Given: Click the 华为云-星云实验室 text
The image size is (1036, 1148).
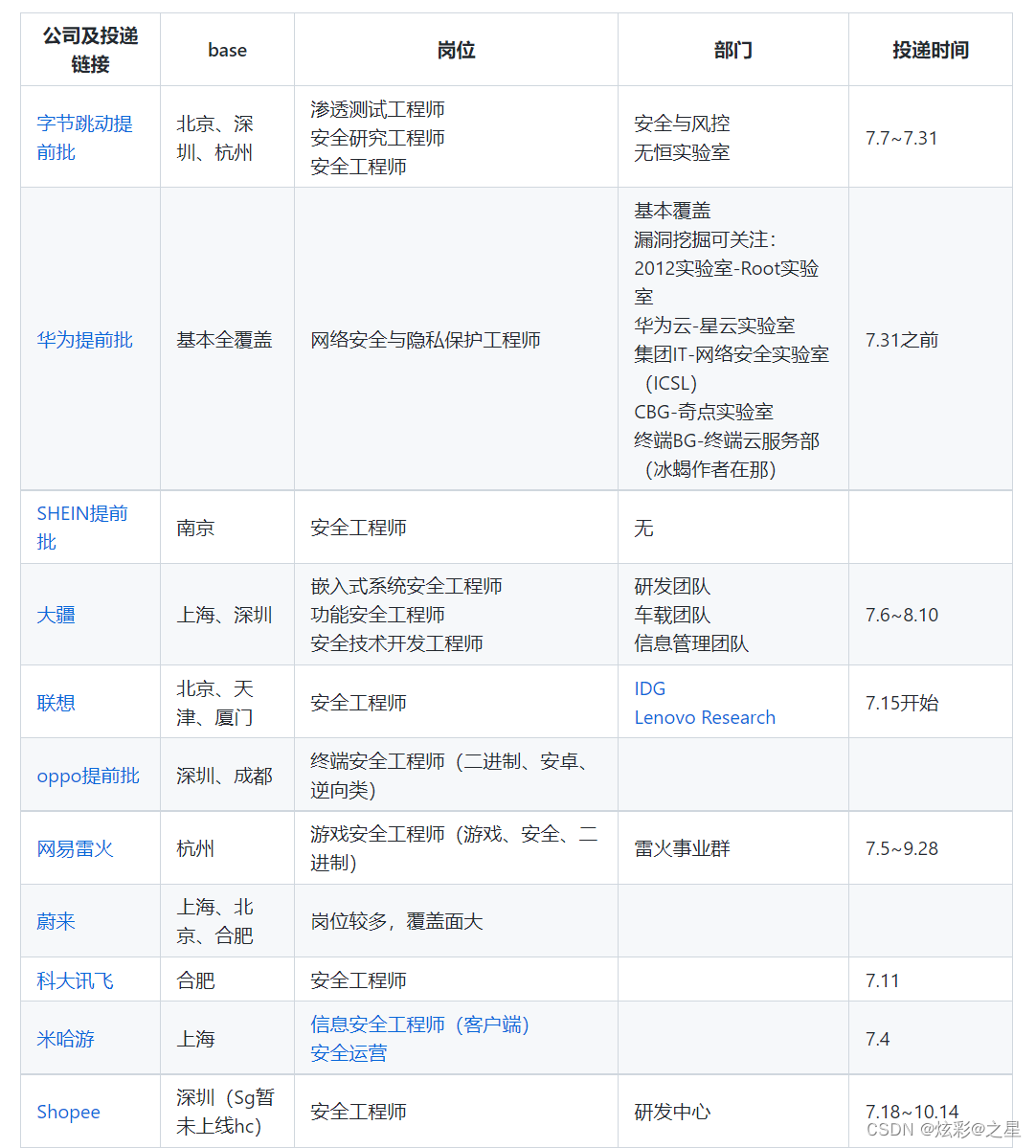Looking at the screenshot, I should (x=714, y=326).
